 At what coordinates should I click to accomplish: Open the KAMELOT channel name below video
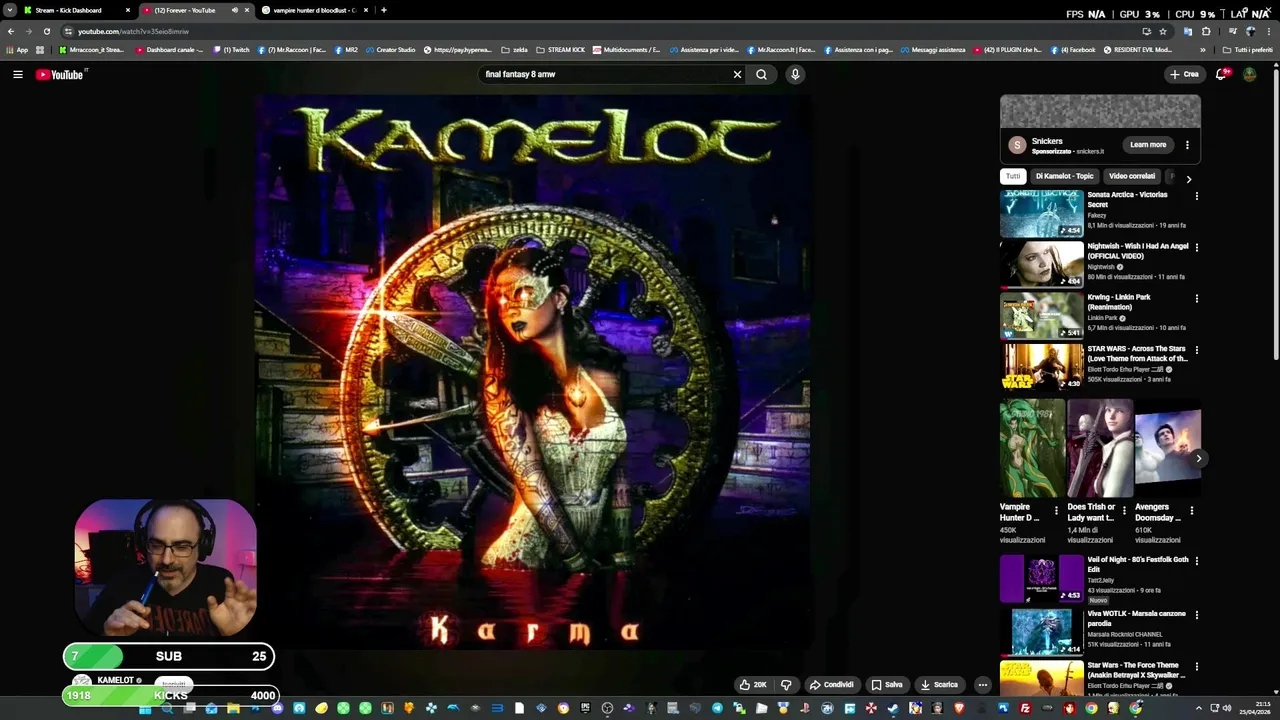tap(115, 680)
